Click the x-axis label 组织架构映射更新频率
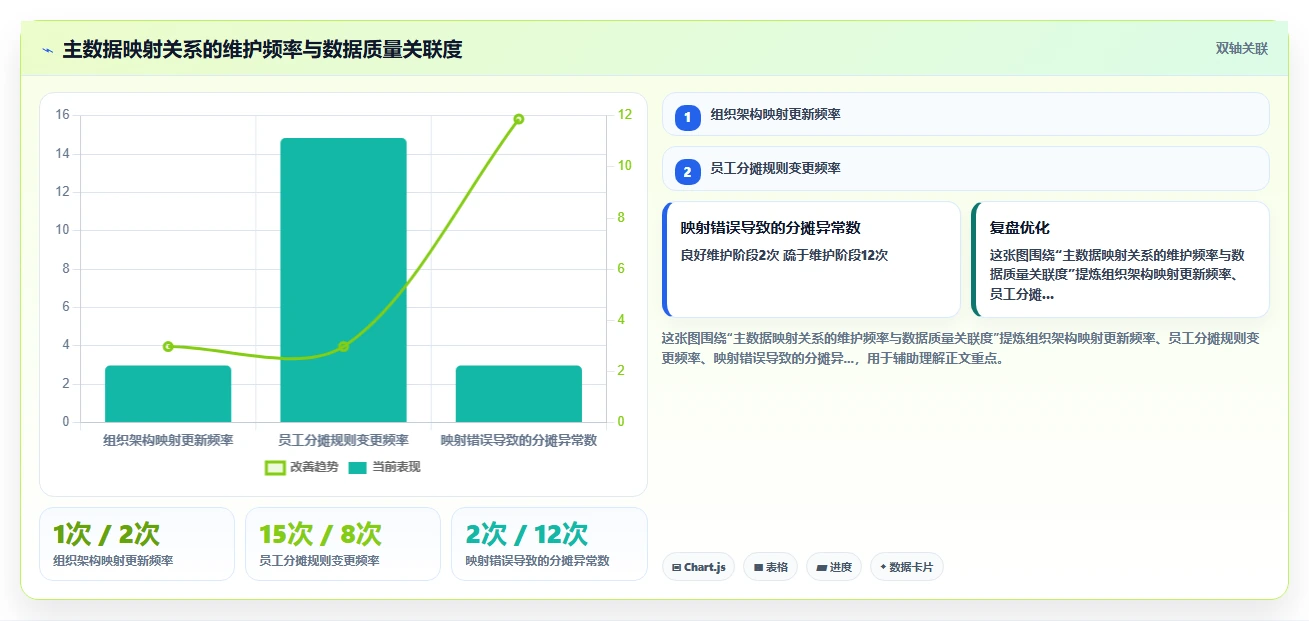The width and height of the screenshot is (1309, 621). point(168,440)
